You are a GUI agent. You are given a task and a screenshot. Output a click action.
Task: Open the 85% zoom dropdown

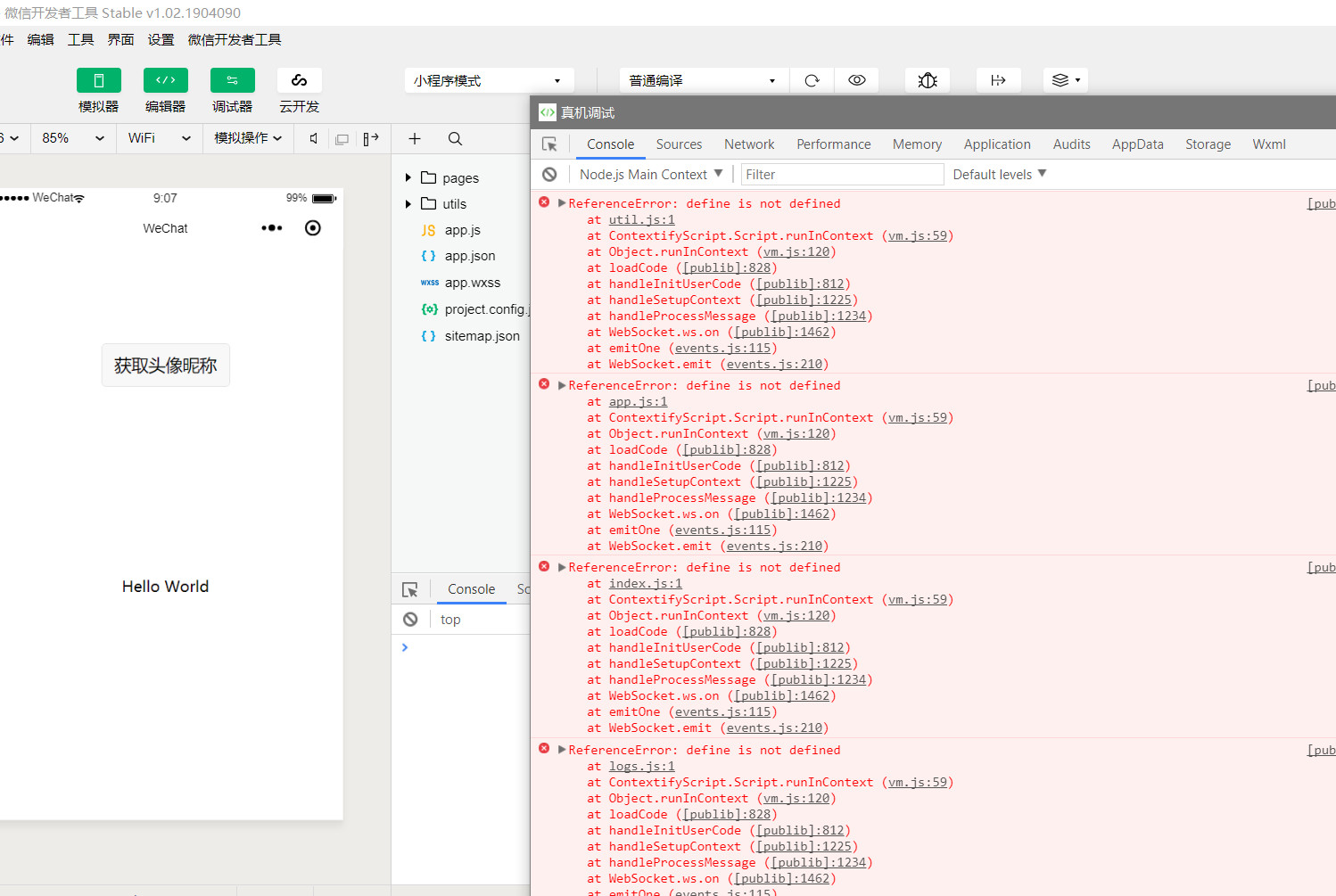tap(73, 138)
